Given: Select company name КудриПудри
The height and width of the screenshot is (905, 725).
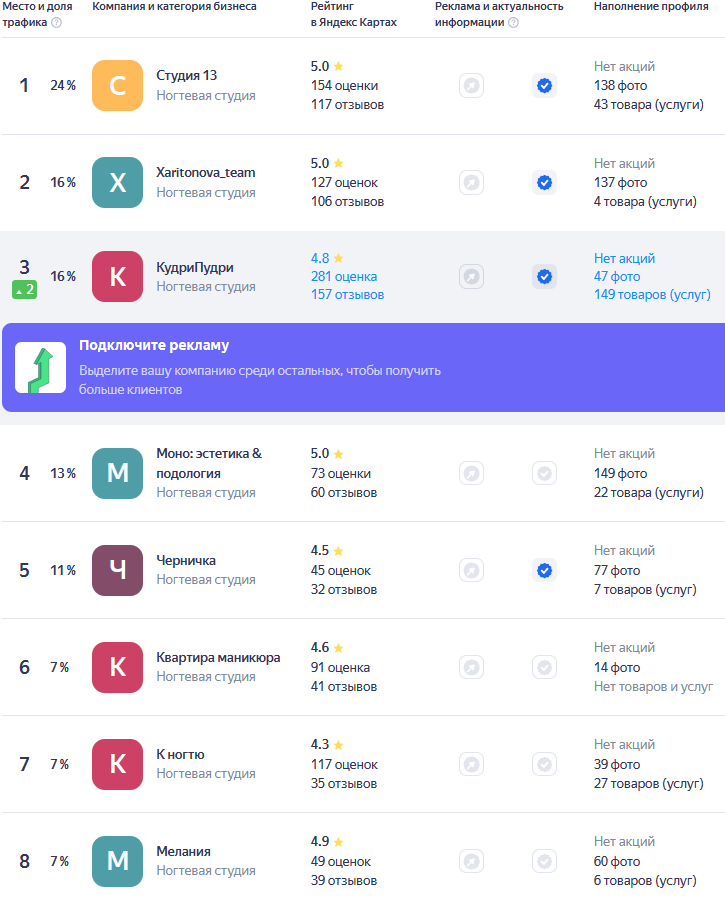Looking at the screenshot, I should click(195, 267).
